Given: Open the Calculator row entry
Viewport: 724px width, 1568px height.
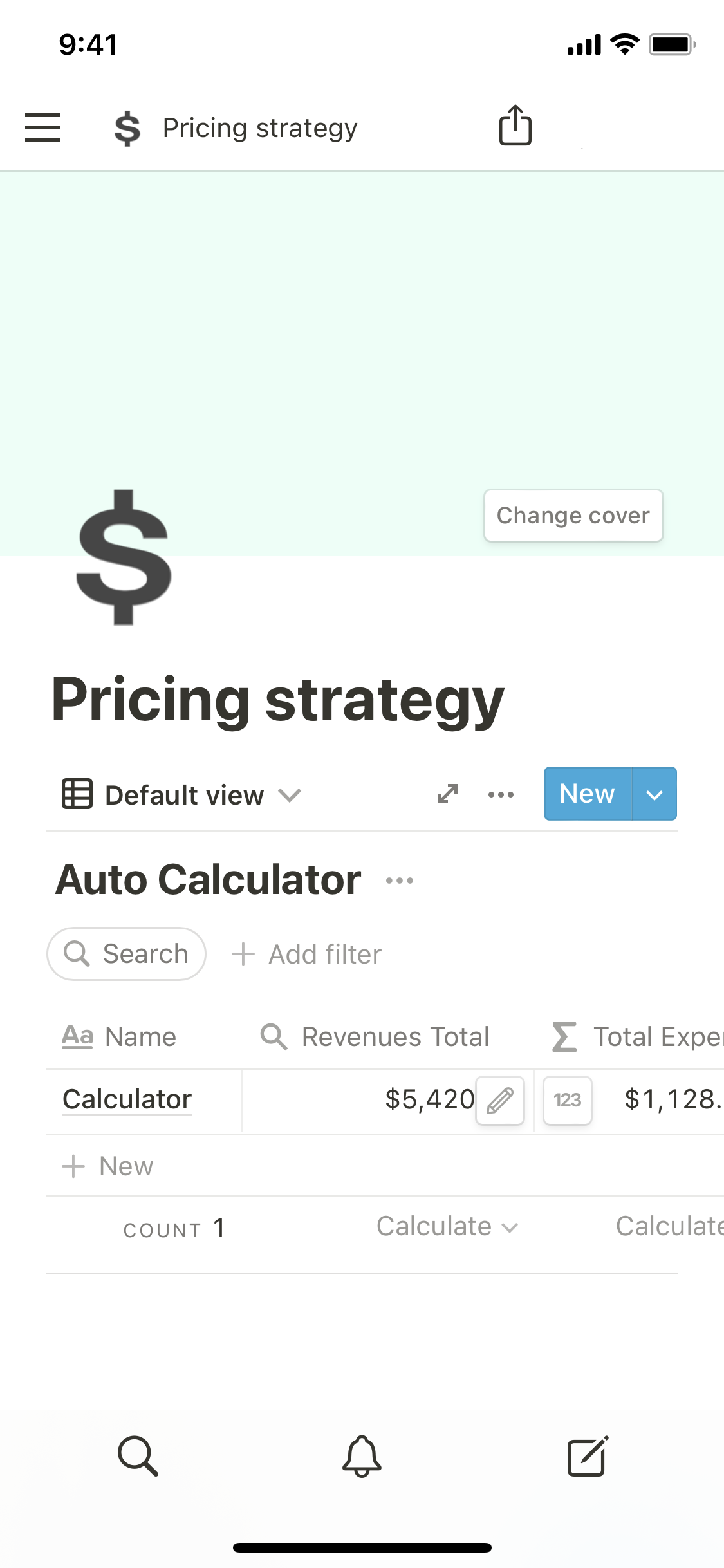Looking at the screenshot, I should coord(127,1100).
